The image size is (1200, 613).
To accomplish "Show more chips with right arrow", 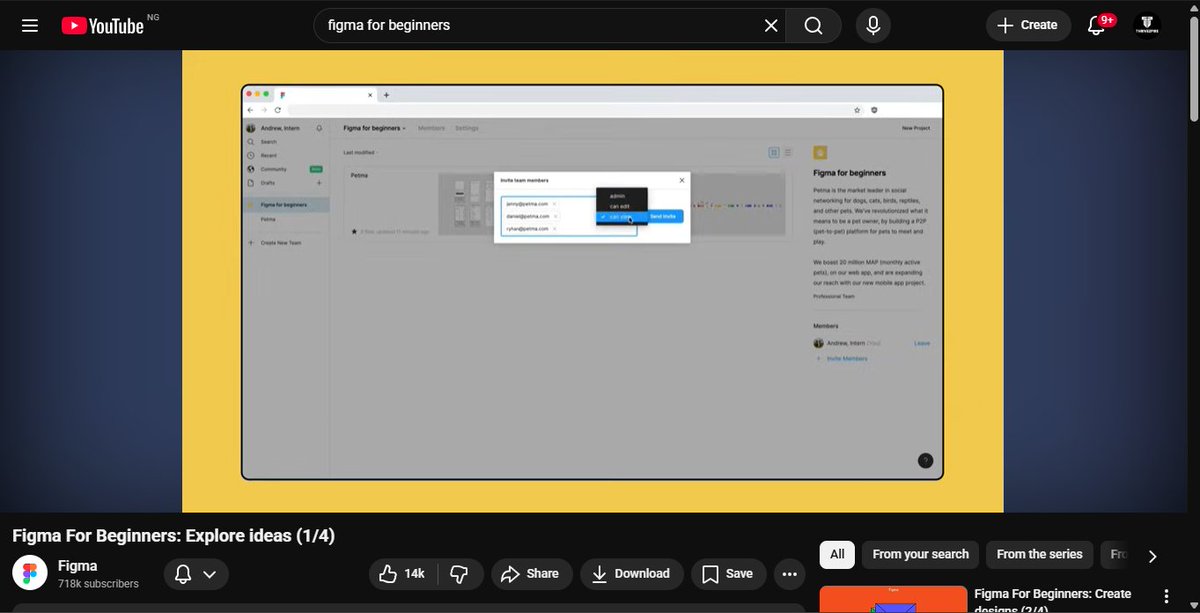I will pos(1152,556).
